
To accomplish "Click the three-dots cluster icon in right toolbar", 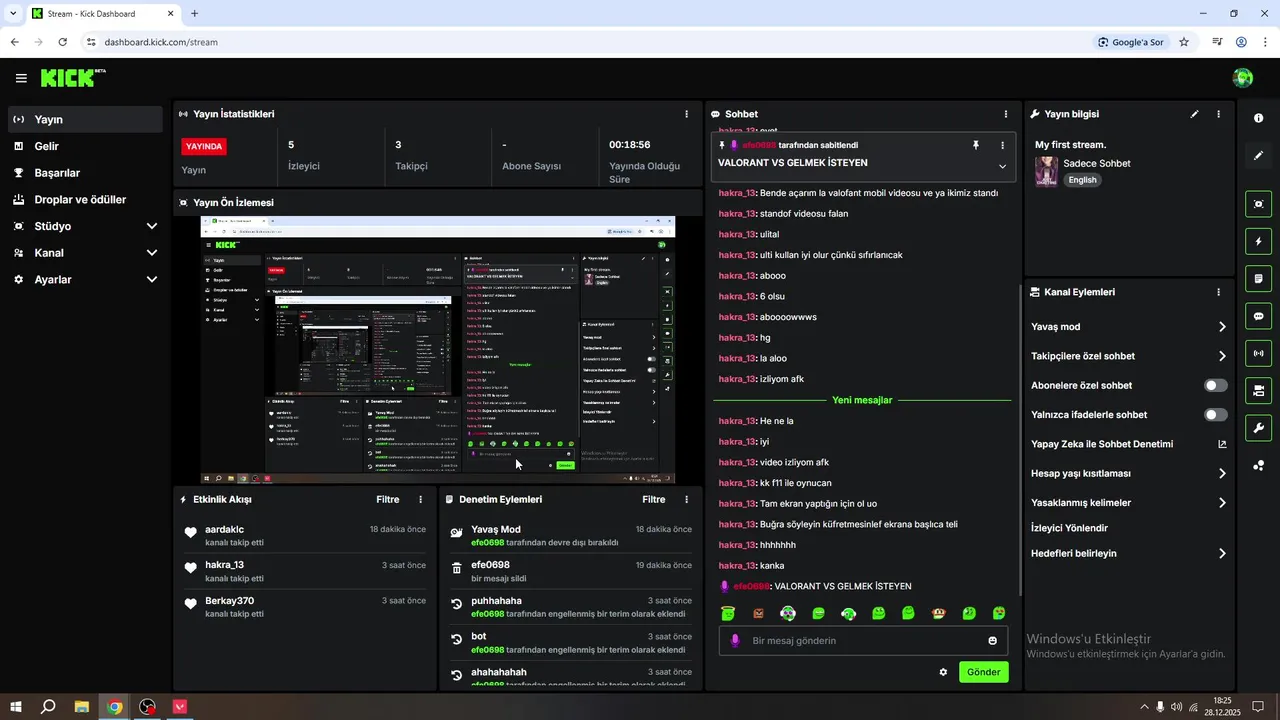I will tap(1258, 465).
